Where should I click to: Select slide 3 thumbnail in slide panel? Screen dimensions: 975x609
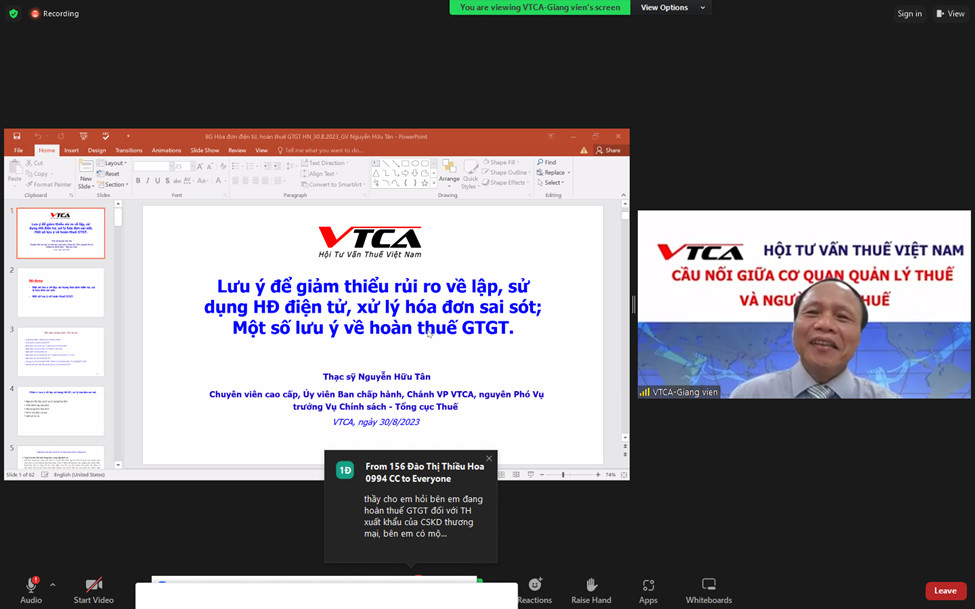61,351
